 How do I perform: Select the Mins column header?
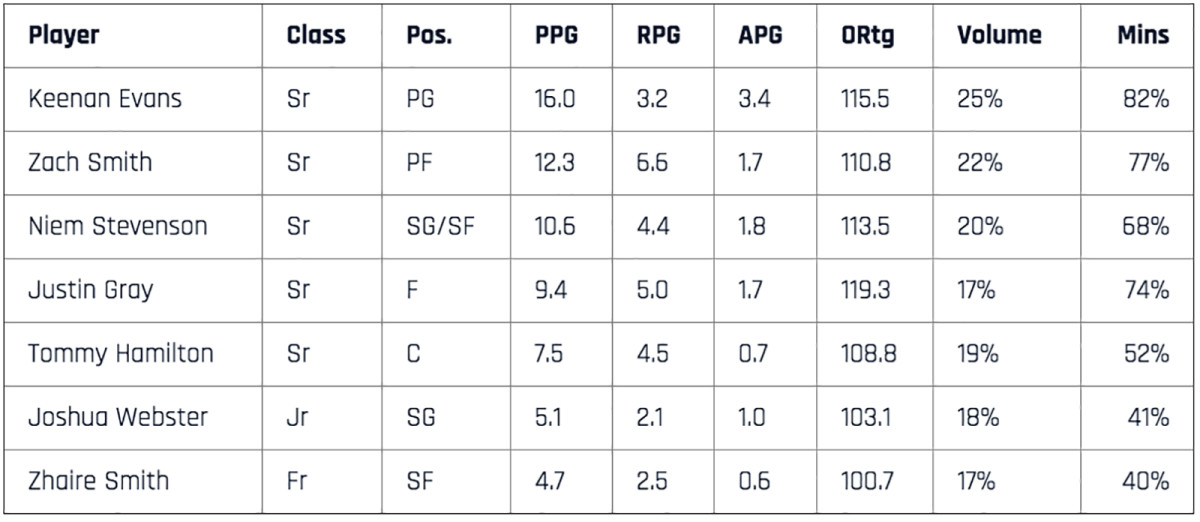[1143, 36]
